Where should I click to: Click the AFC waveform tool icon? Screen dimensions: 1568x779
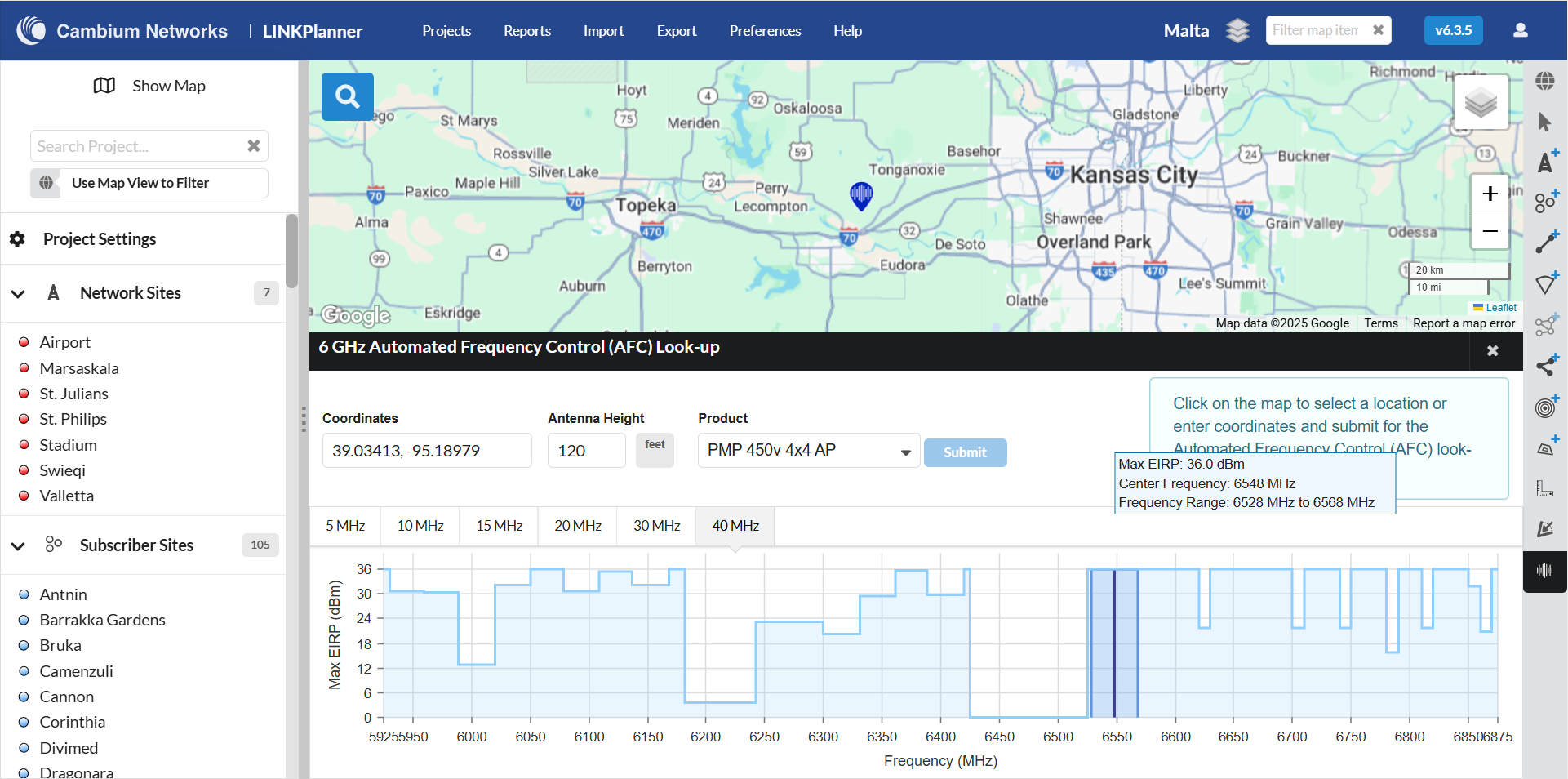point(1544,571)
